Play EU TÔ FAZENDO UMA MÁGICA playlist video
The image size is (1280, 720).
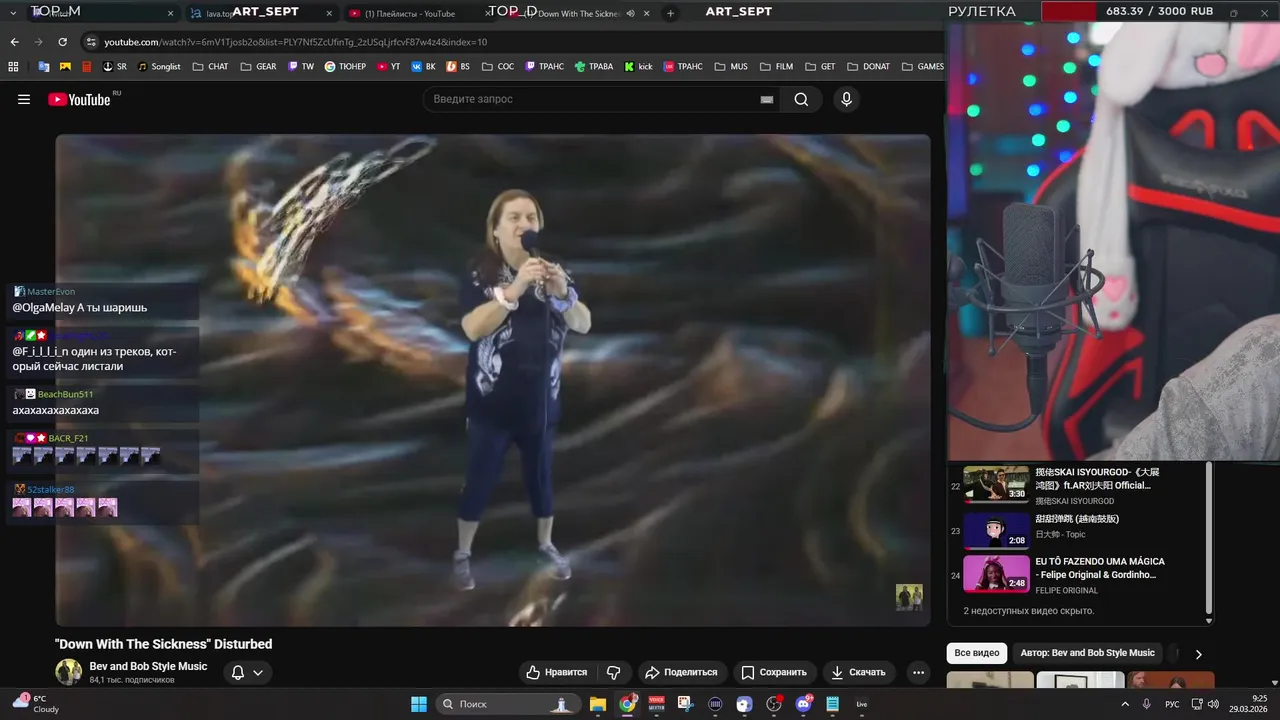(1075, 575)
